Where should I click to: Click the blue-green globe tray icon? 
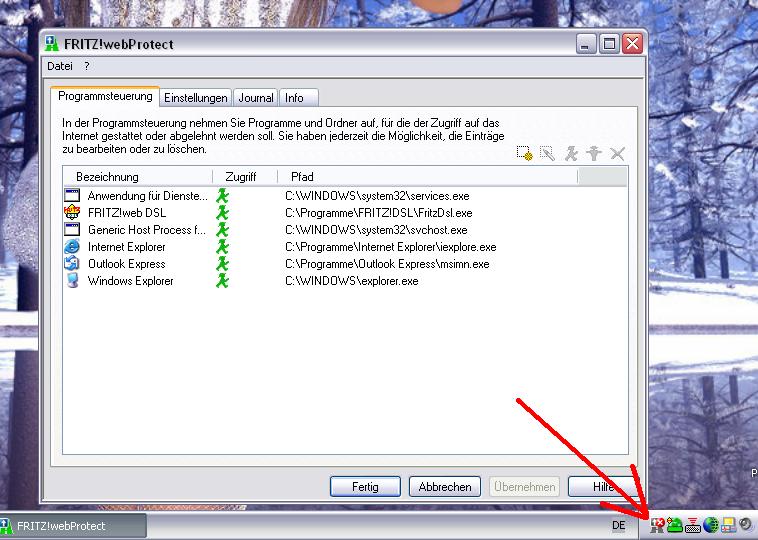tap(711, 525)
